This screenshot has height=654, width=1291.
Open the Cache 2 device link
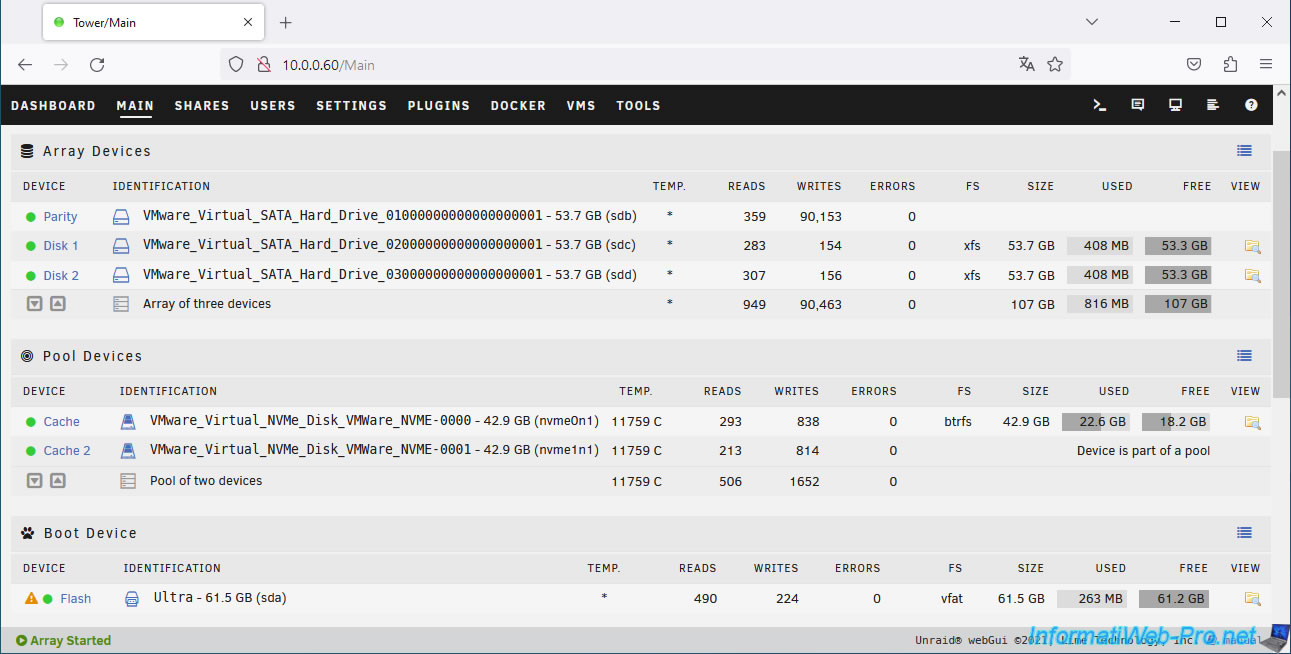pyautogui.click(x=67, y=451)
